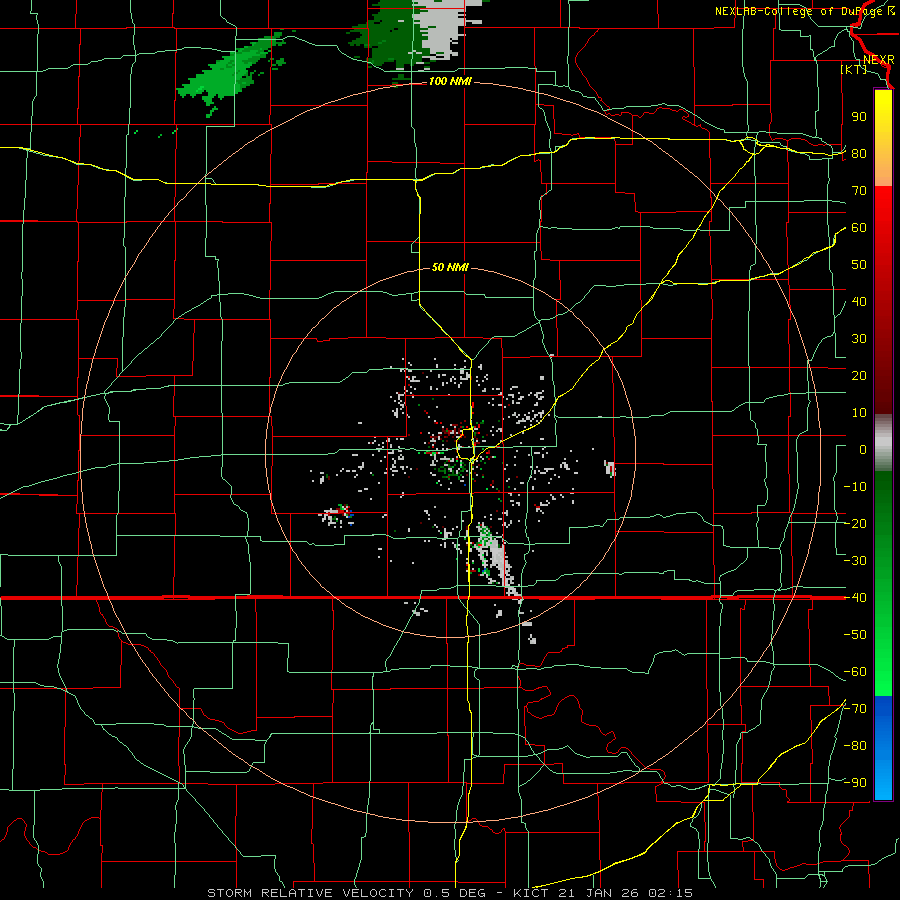900x900 pixels.
Task: Click the gray zero-velocity segment of color bar
Action: pyautogui.click(x=883, y=443)
